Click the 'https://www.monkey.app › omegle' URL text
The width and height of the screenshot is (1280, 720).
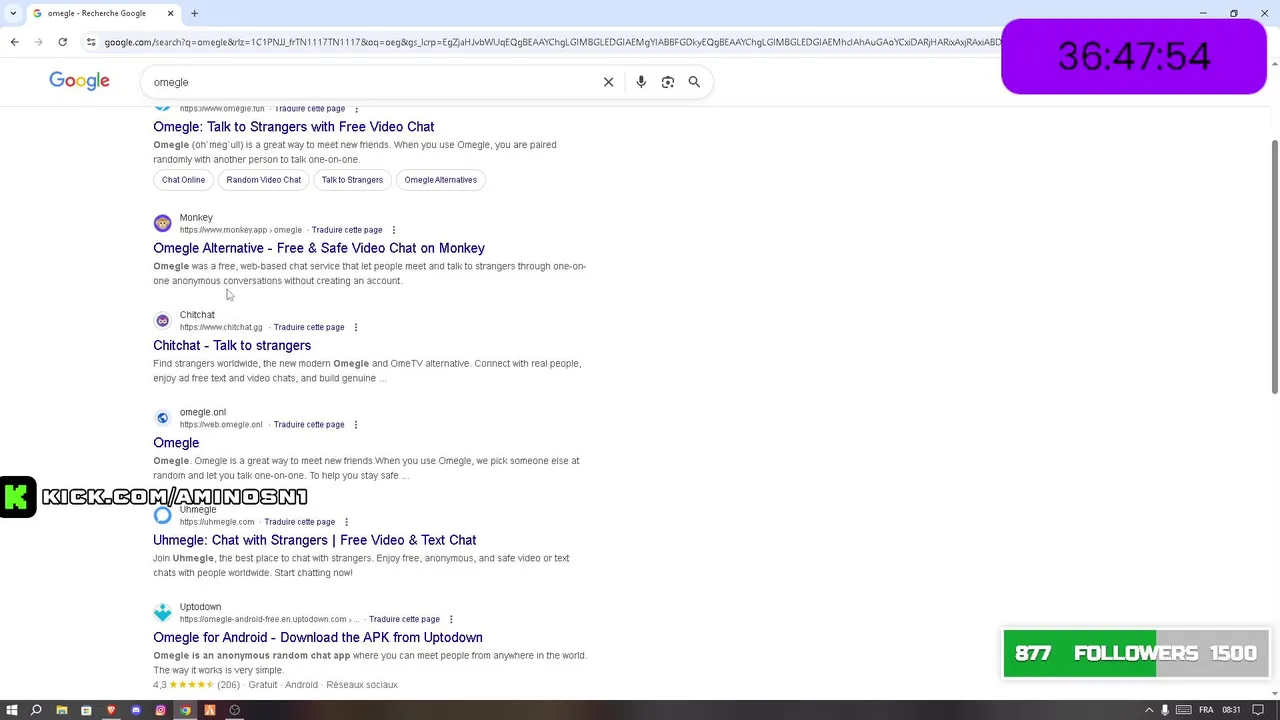[240, 230]
